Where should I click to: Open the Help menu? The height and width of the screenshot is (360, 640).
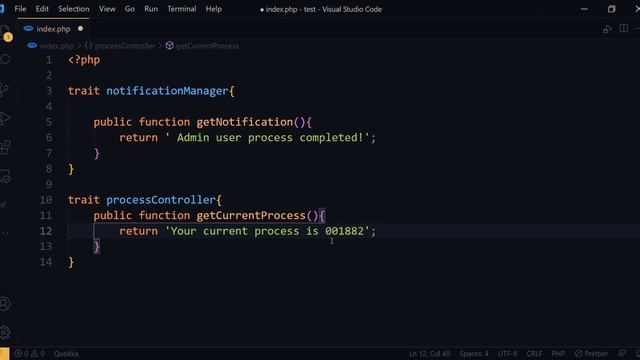pyautogui.click(x=213, y=9)
